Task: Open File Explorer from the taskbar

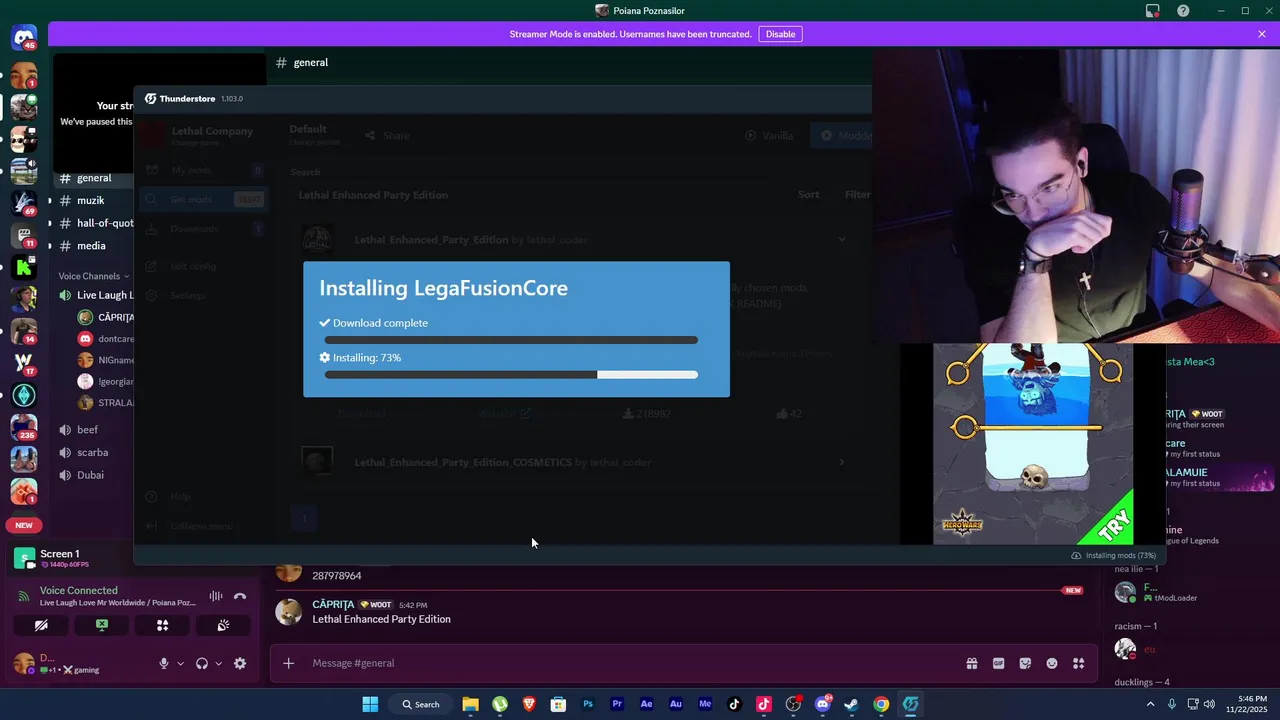Action: (470, 704)
